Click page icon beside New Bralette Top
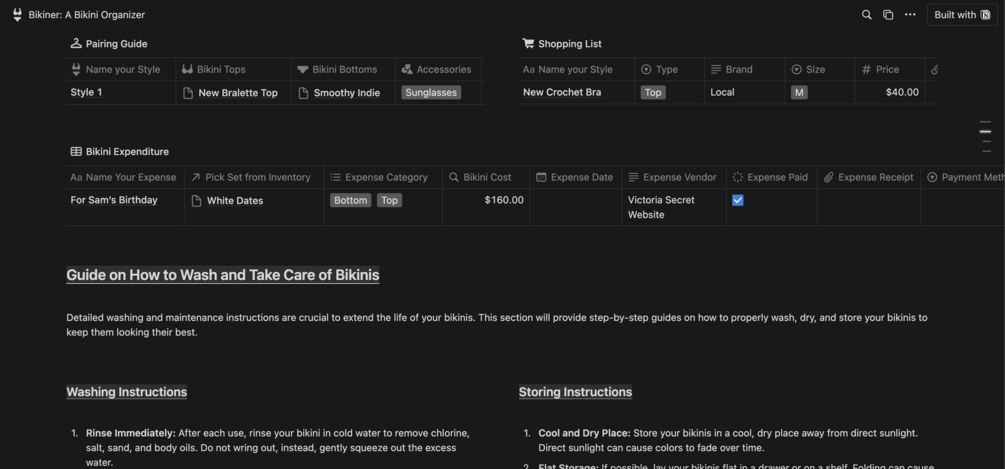 pyautogui.click(x=188, y=93)
